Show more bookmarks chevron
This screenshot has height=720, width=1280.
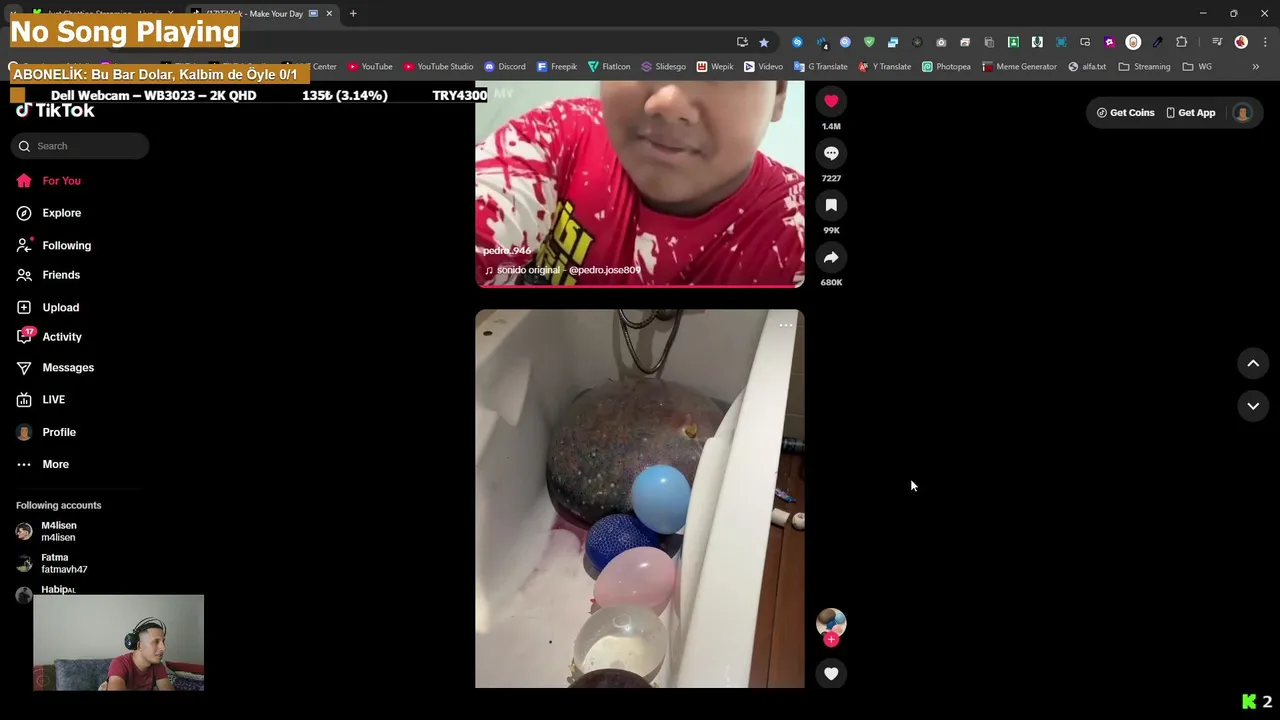(1256, 67)
